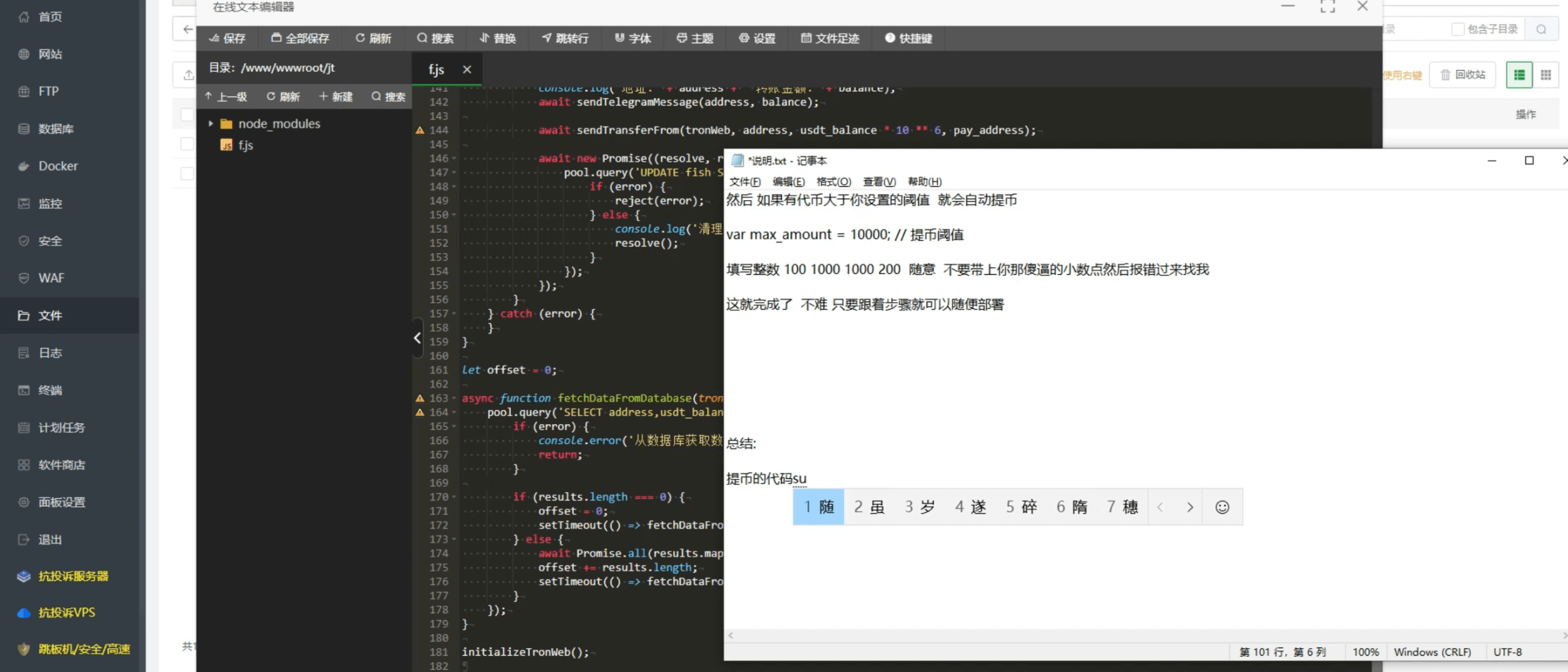
Task: Open 文件足迹 file history
Action: [x=830, y=38]
